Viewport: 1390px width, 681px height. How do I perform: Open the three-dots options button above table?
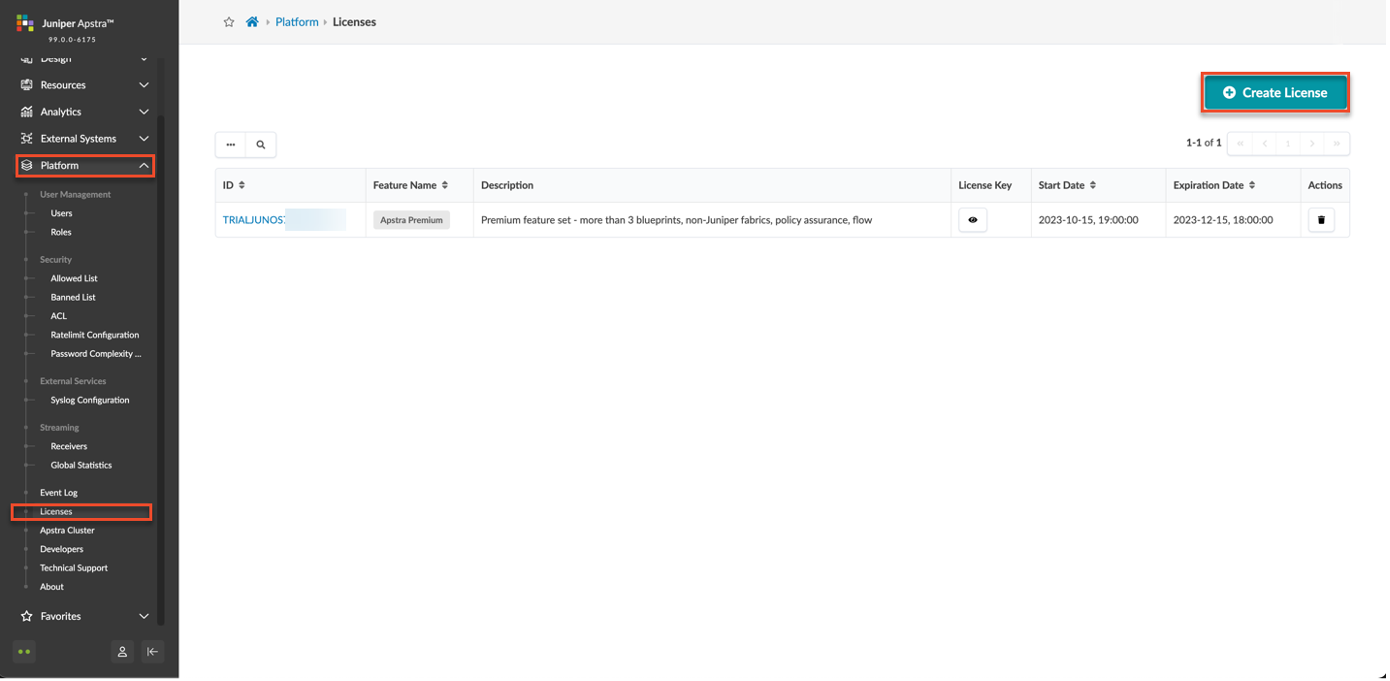pyautogui.click(x=231, y=145)
